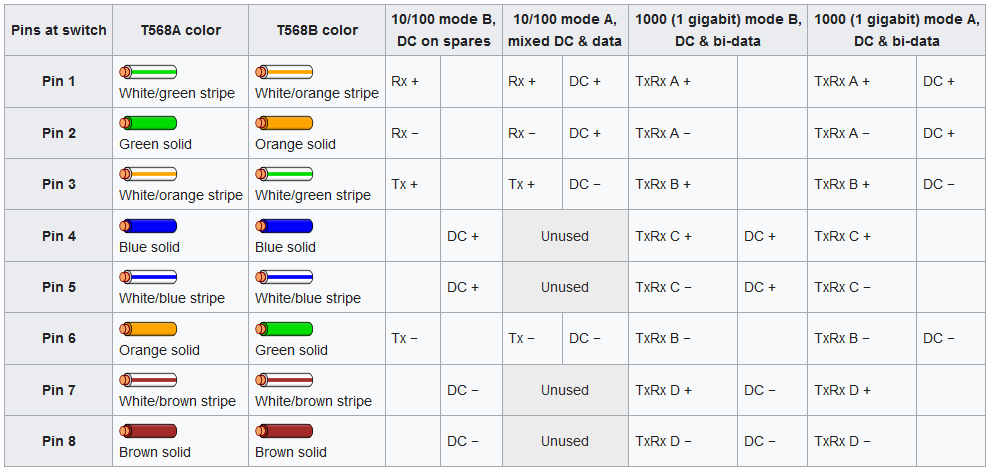Select the 'Pins at switch' column header
991x473 pixels.
point(58,30)
